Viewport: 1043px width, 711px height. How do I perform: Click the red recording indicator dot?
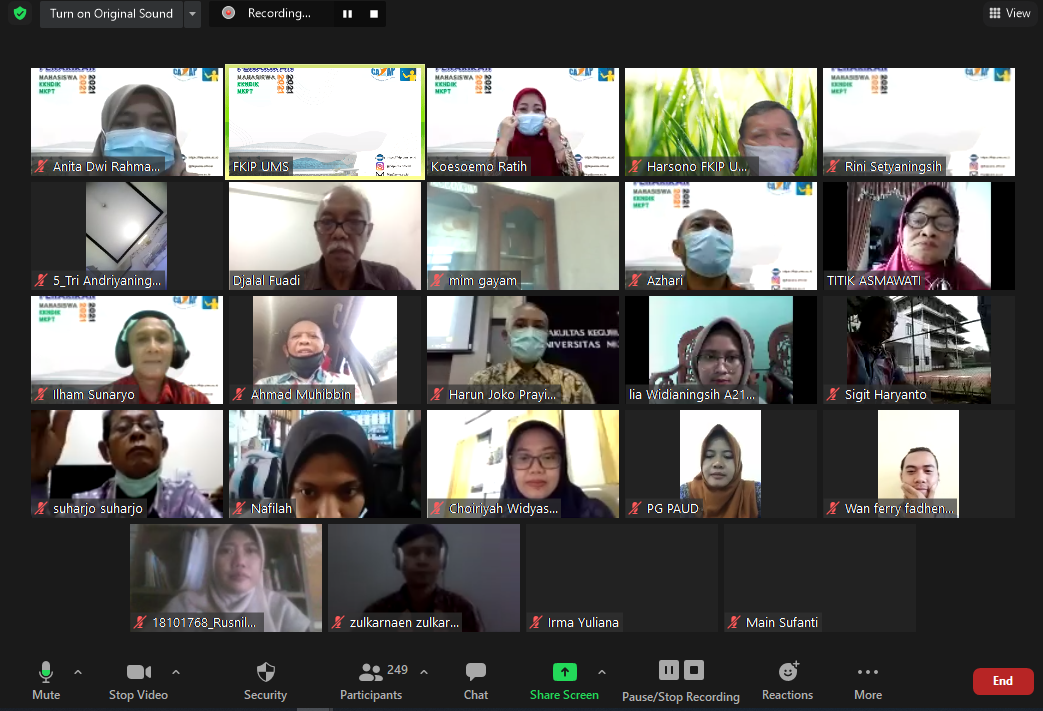click(228, 13)
